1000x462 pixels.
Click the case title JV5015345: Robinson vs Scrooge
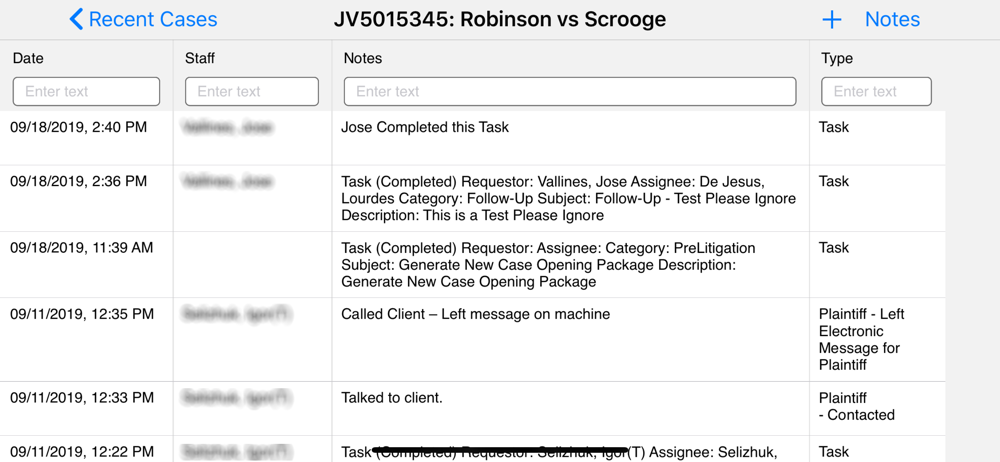(x=500, y=19)
